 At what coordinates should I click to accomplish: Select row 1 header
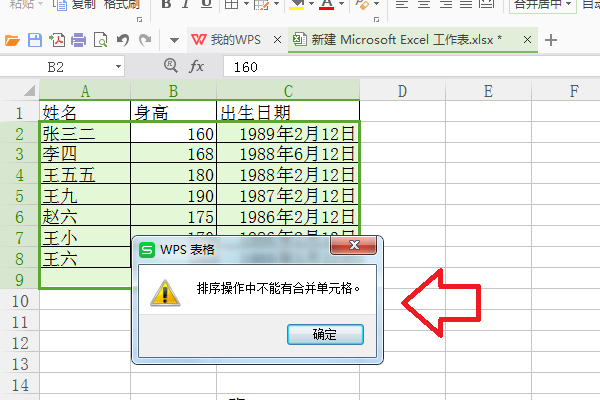click(x=20, y=113)
